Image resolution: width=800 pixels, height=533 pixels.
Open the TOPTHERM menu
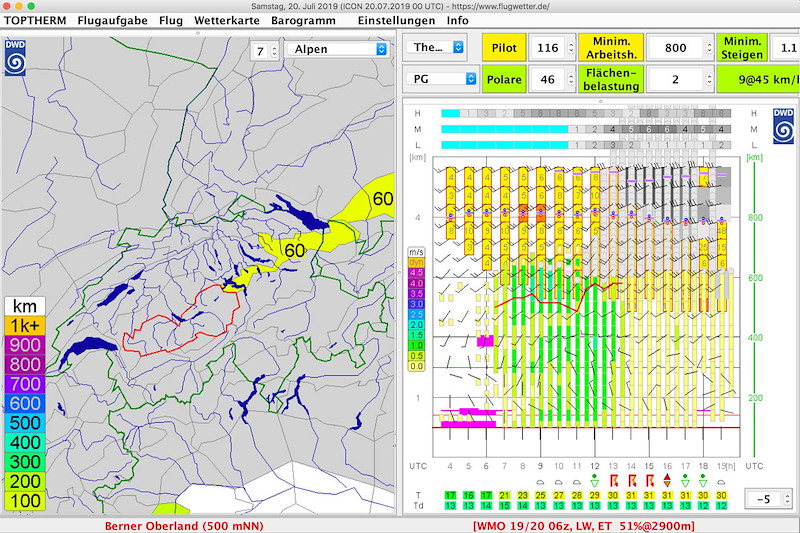click(35, 20)
